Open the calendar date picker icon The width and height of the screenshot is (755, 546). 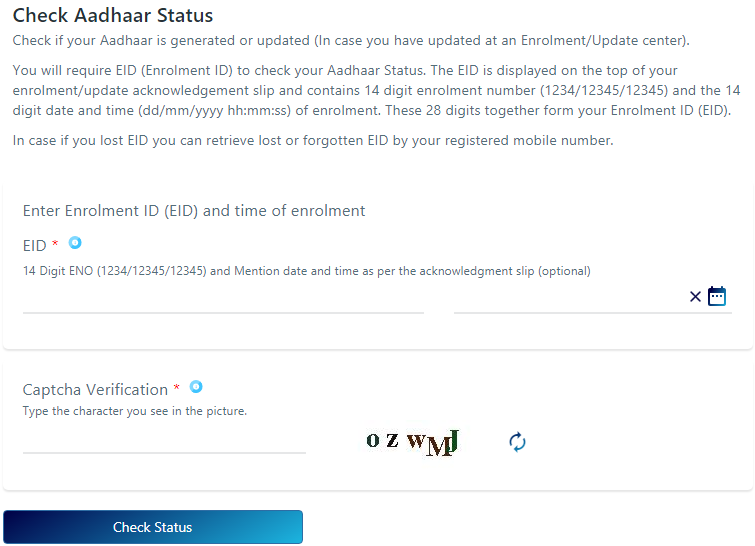coord(716,296)
